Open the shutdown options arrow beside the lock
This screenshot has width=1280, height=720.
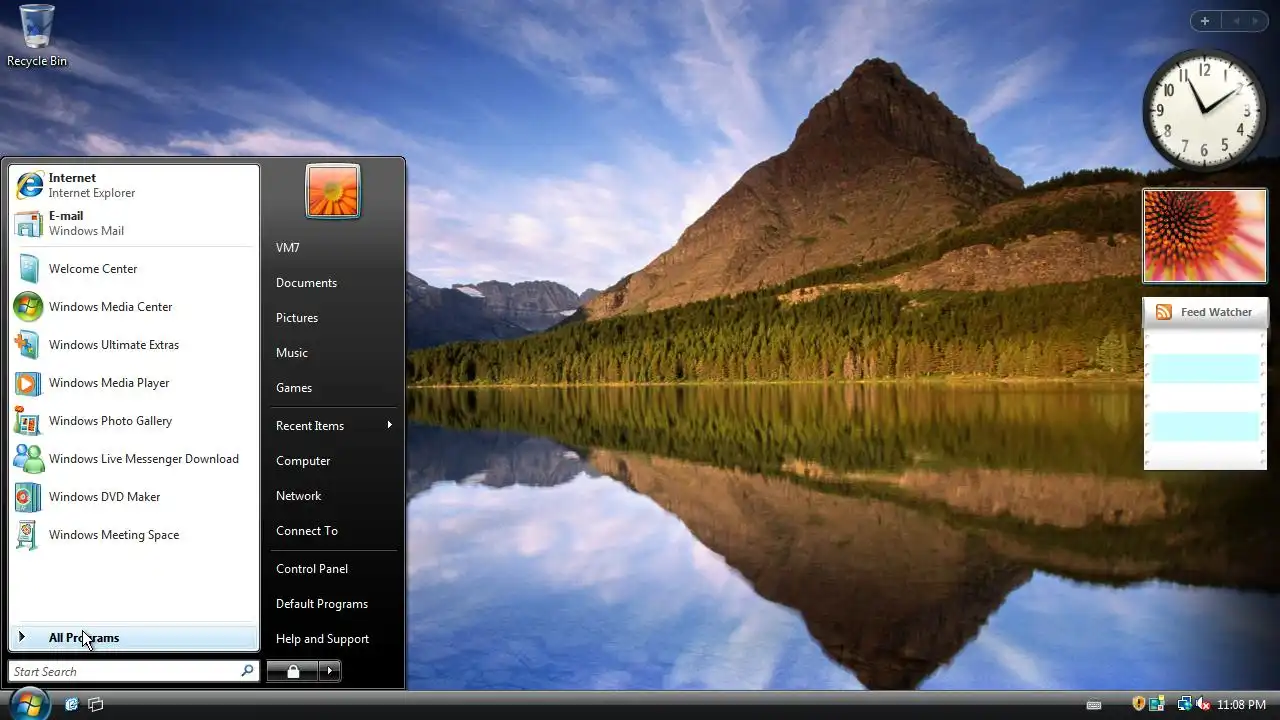coord(330,671)
